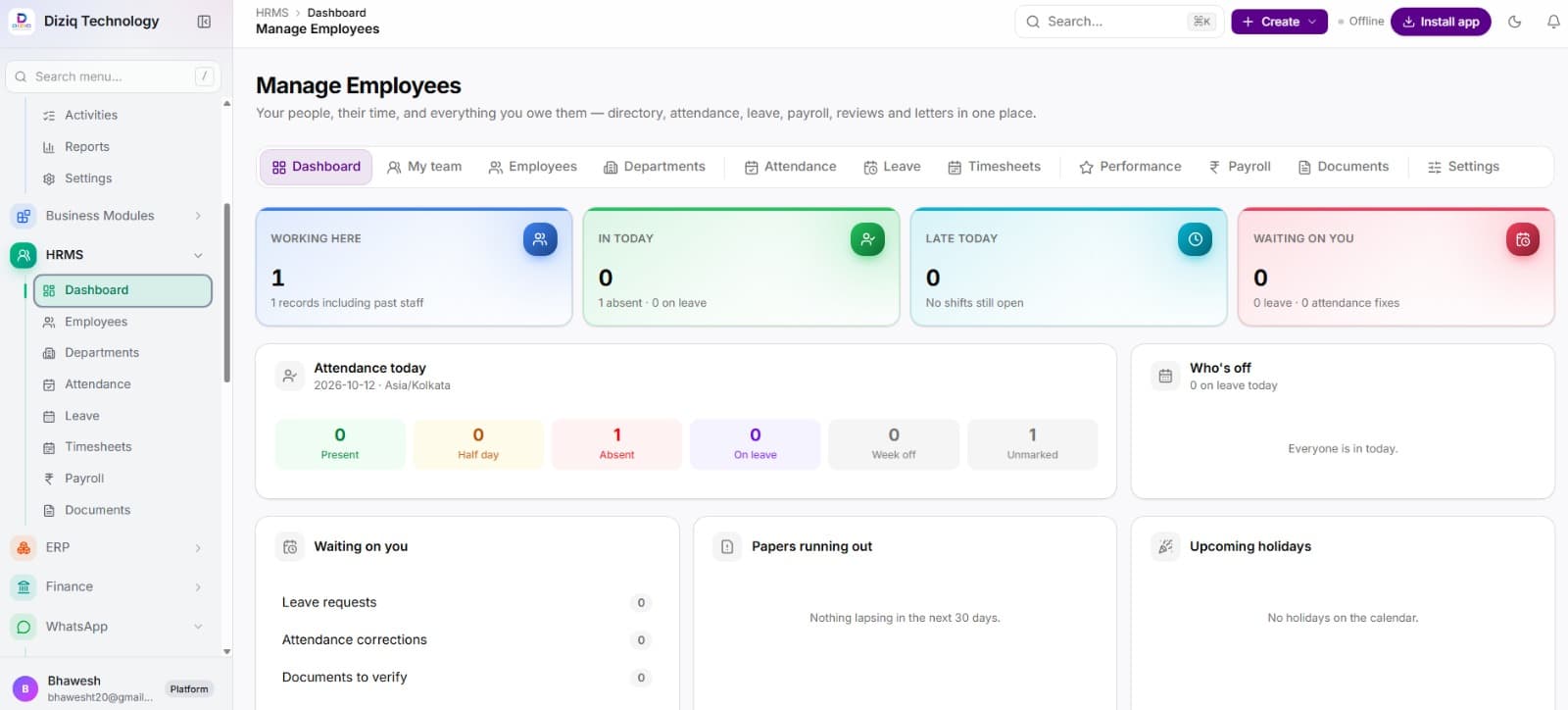
Task: Select Timesheets in HRMS sidebar
Action: pos(122,447)
